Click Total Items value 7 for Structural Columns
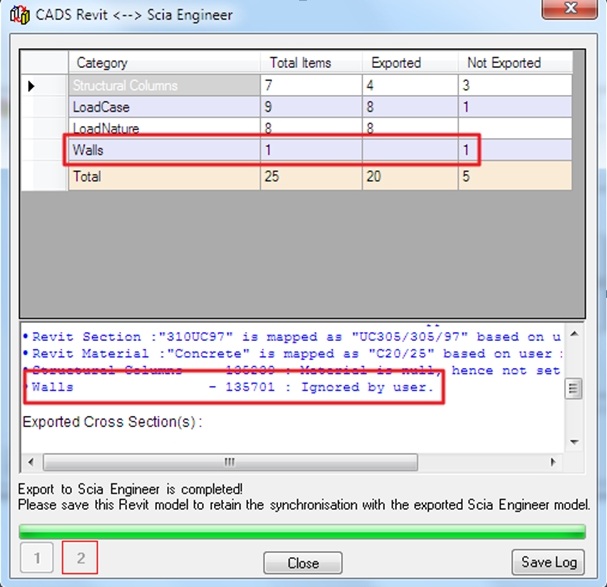Screen dimensions: 607x587 click(311, 85)
